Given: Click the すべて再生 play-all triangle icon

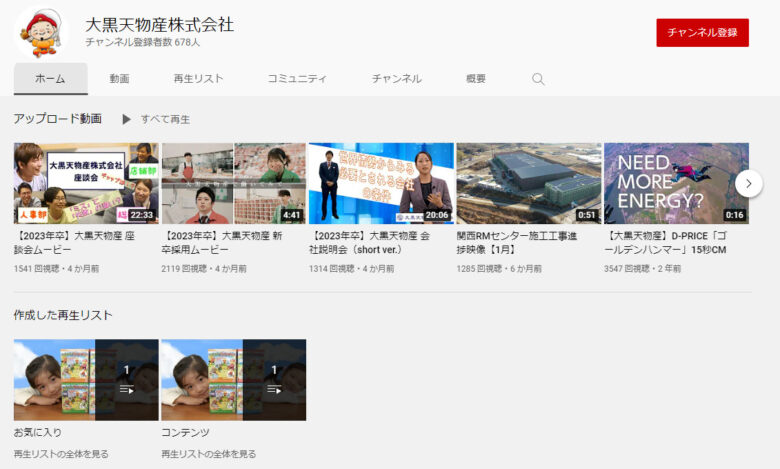Looking at the screenshot, I should [x=126, y=119].
